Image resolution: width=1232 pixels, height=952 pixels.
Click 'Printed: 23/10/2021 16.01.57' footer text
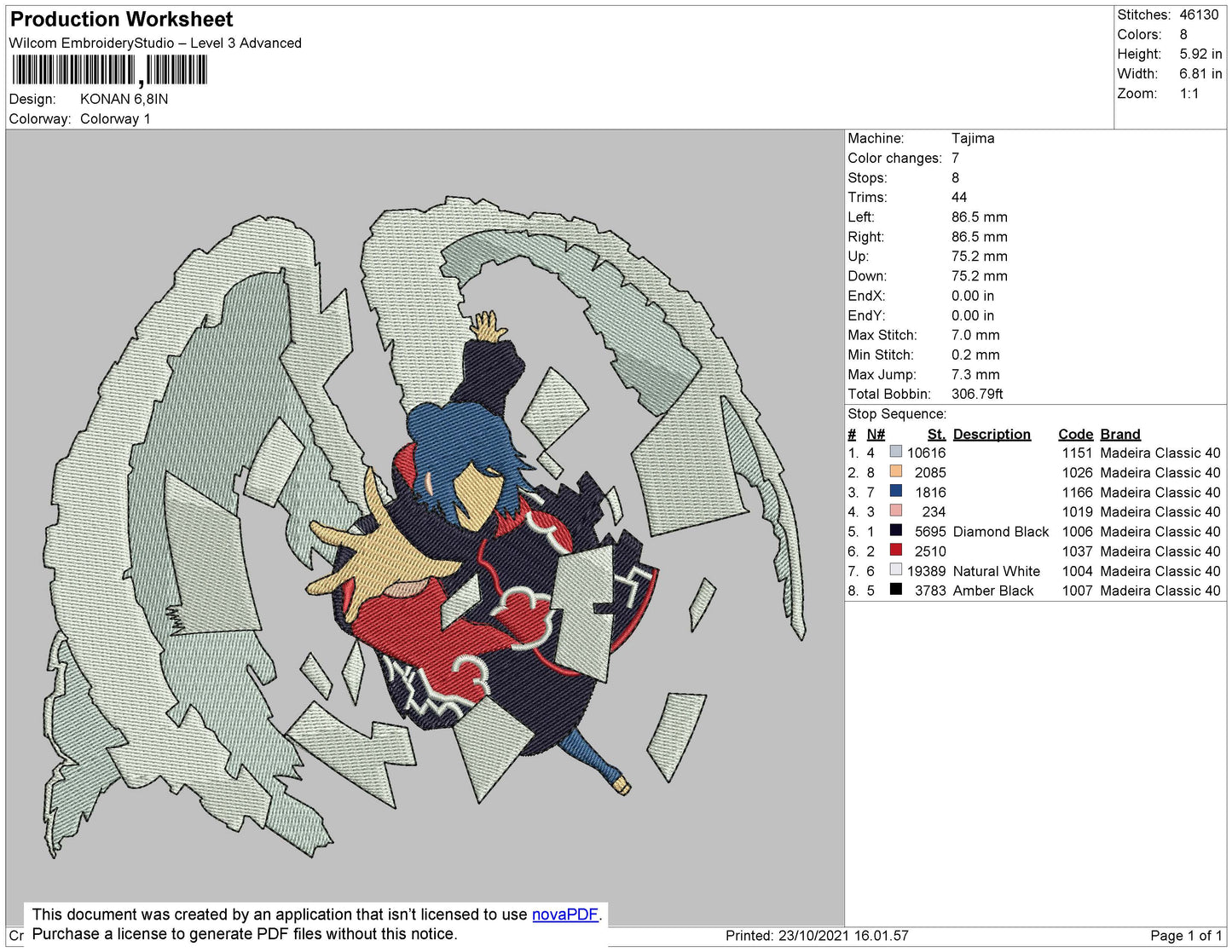click(x=817, y=936)
